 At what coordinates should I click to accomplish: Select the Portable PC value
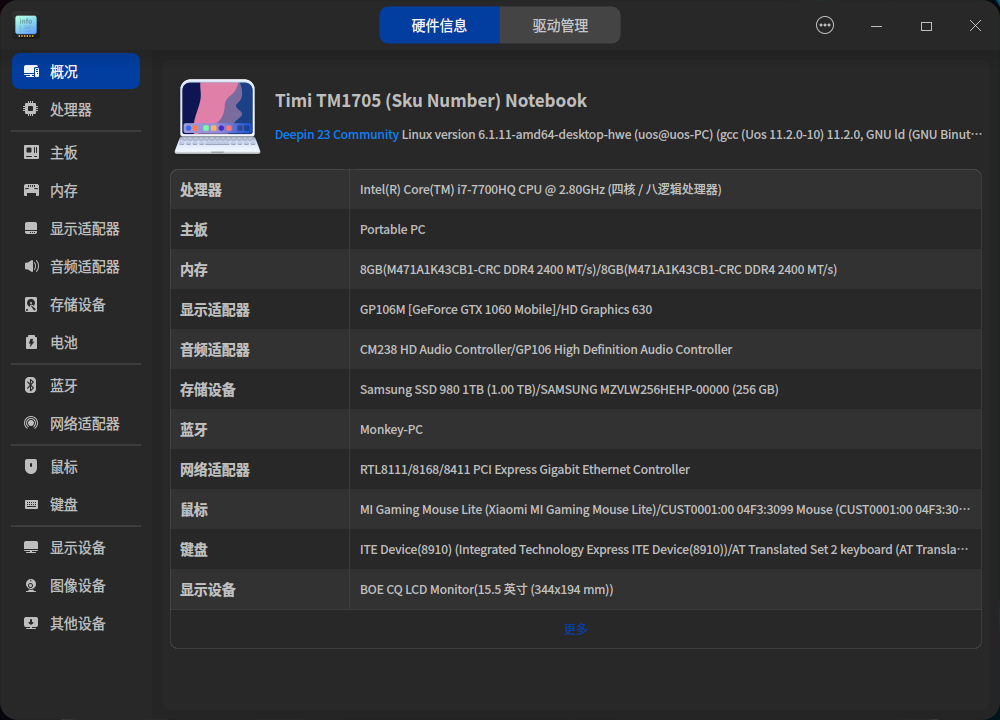coord(393,230)
